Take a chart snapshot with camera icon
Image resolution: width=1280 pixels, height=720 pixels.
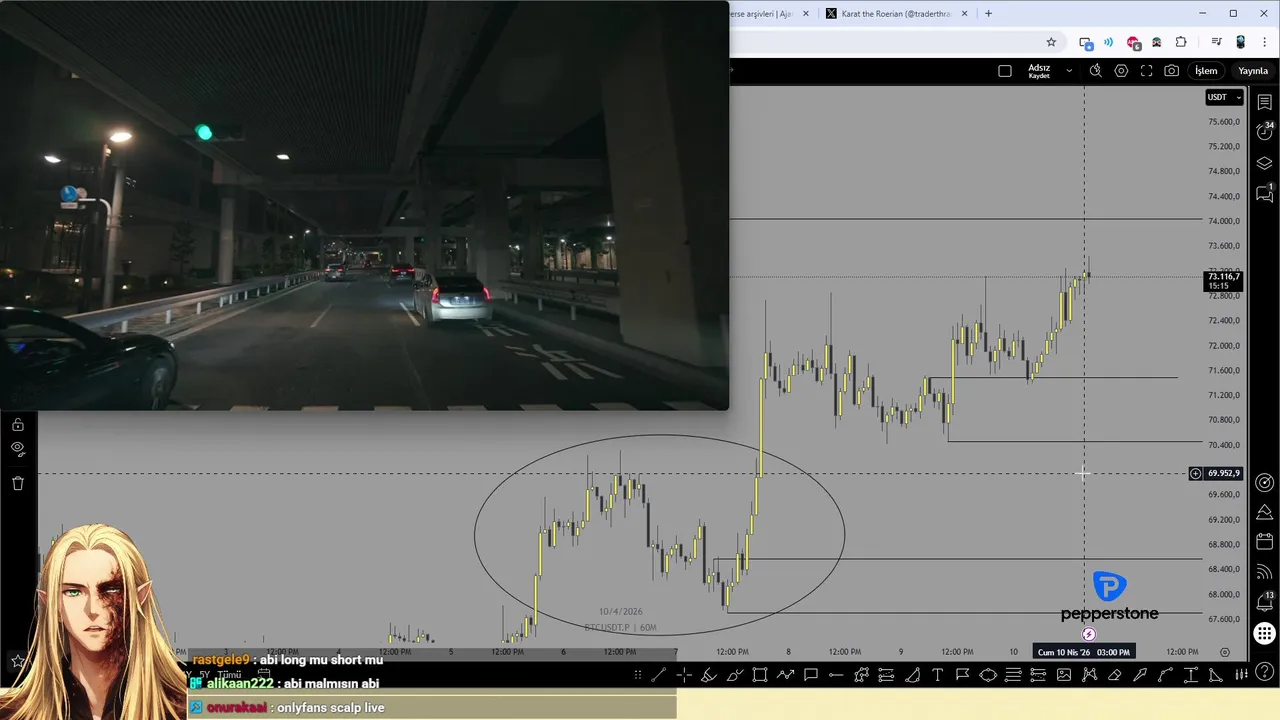[x=1171, y=71]
